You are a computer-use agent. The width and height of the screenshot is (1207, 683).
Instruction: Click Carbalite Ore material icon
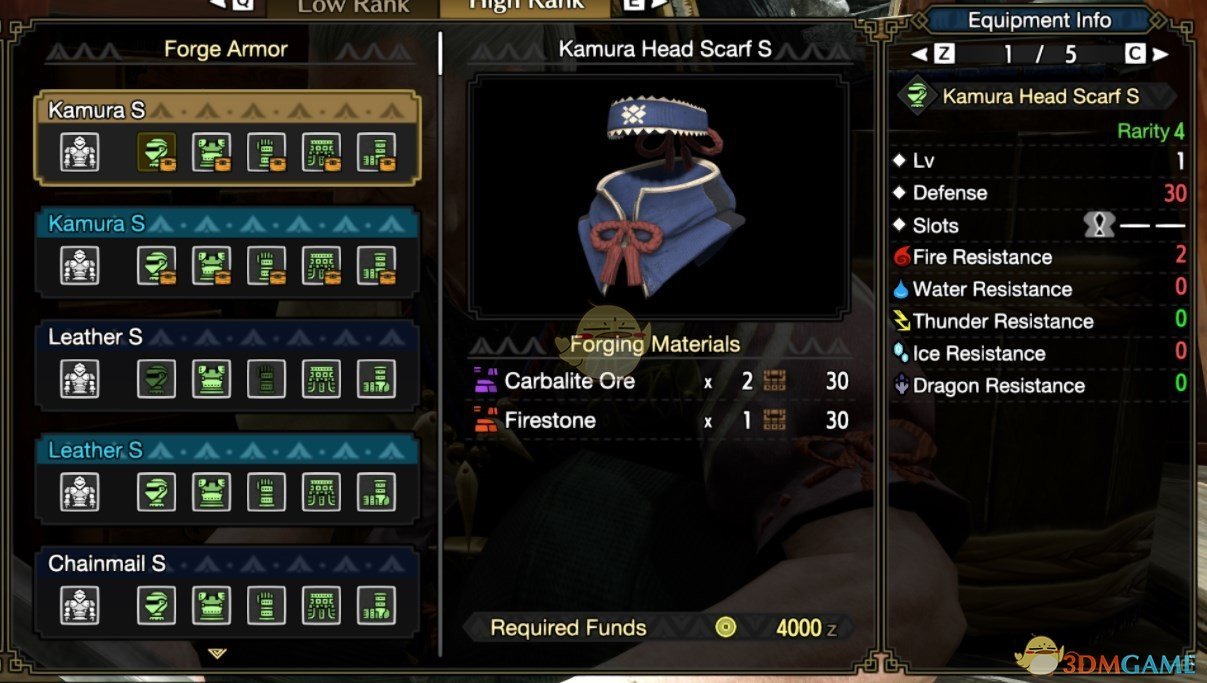click(485, 381)
